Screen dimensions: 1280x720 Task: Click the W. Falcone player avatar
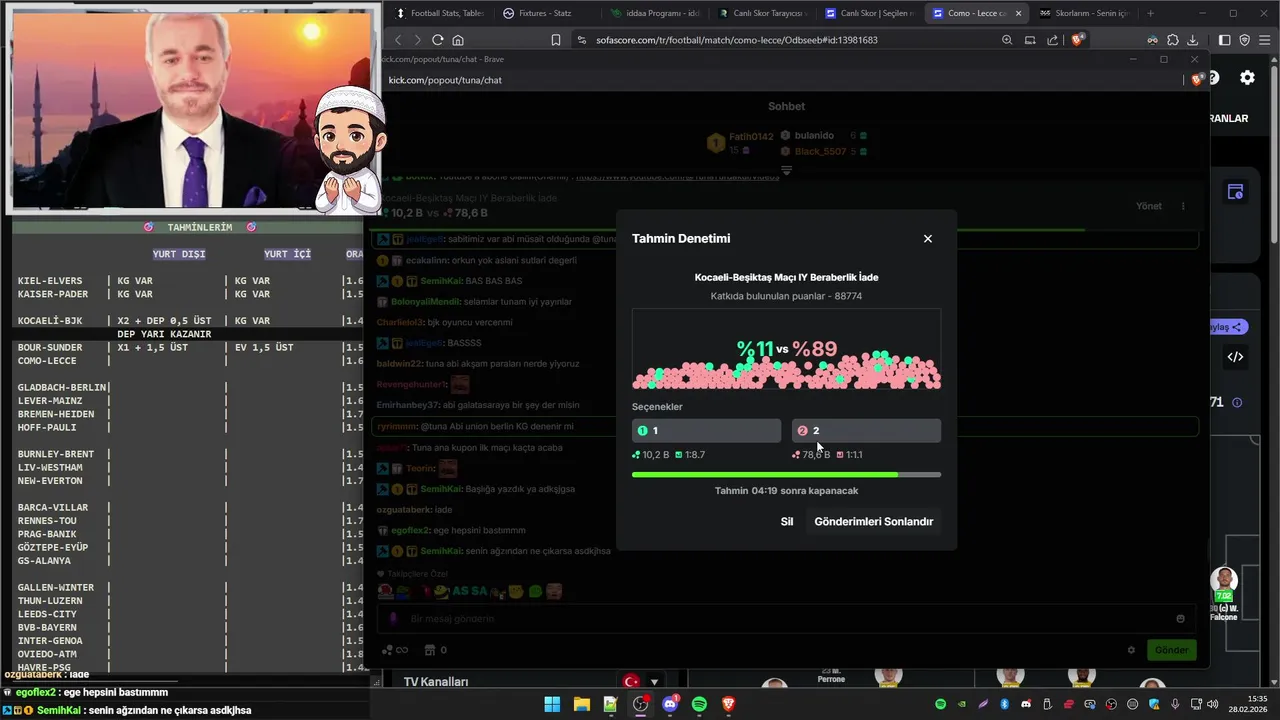tap(1224, 581)
